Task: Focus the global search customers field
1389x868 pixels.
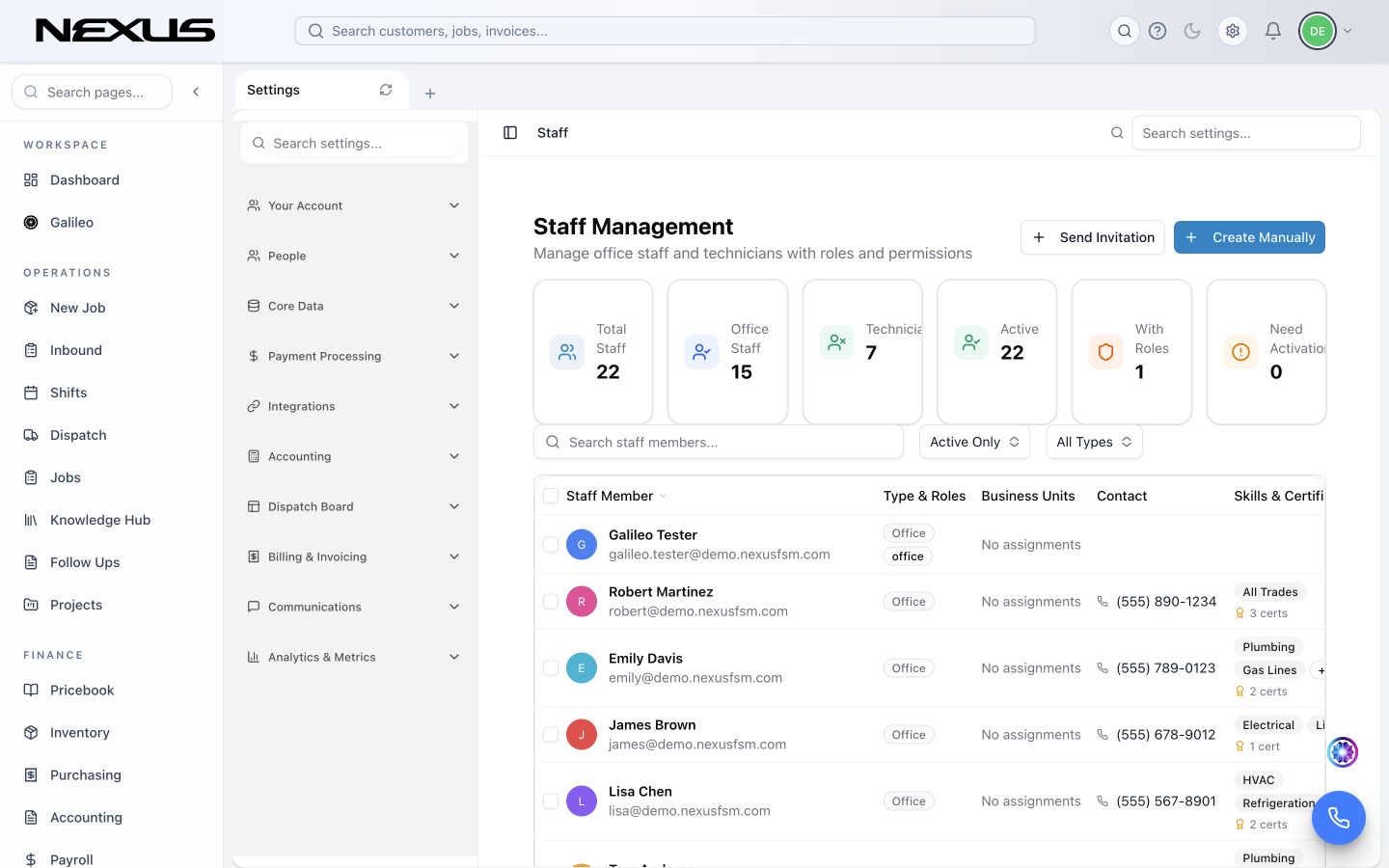Action: click(x=665, y=31)
